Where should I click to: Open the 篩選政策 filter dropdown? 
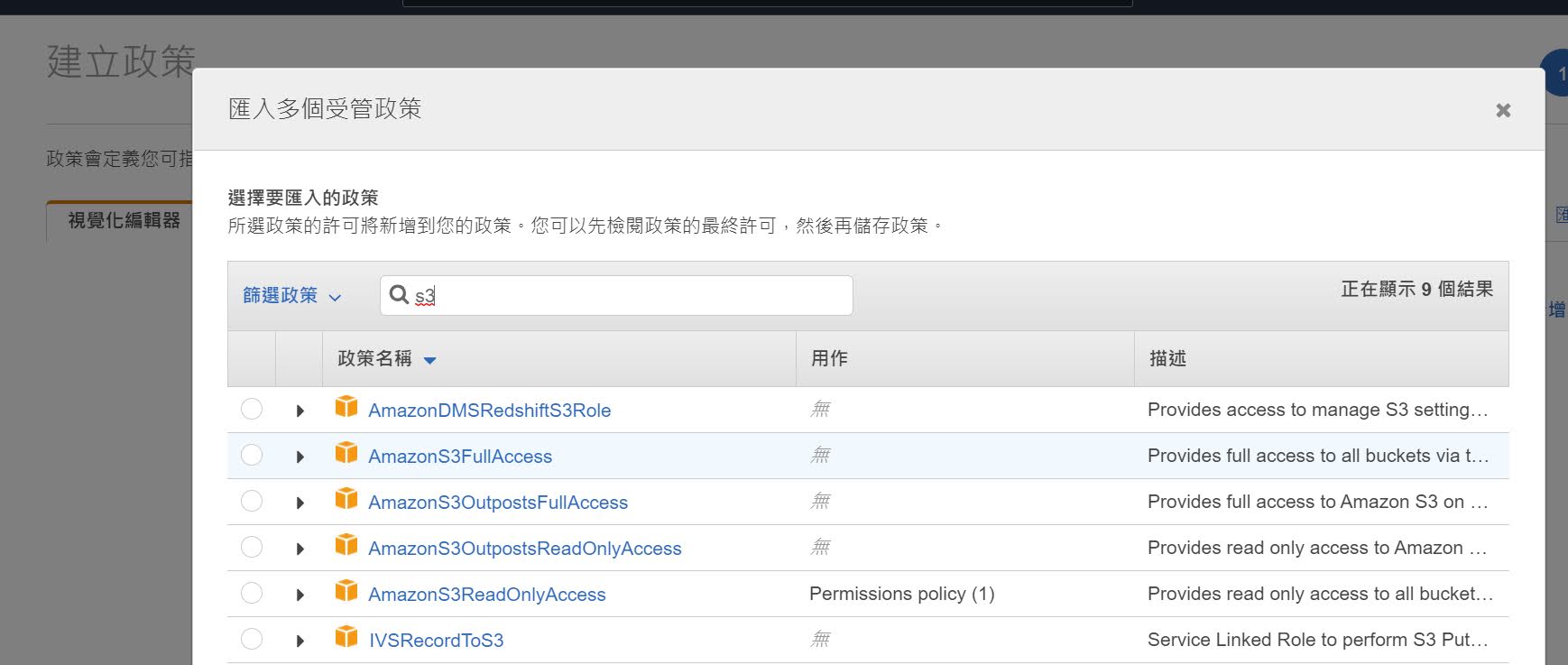point(292,295)
